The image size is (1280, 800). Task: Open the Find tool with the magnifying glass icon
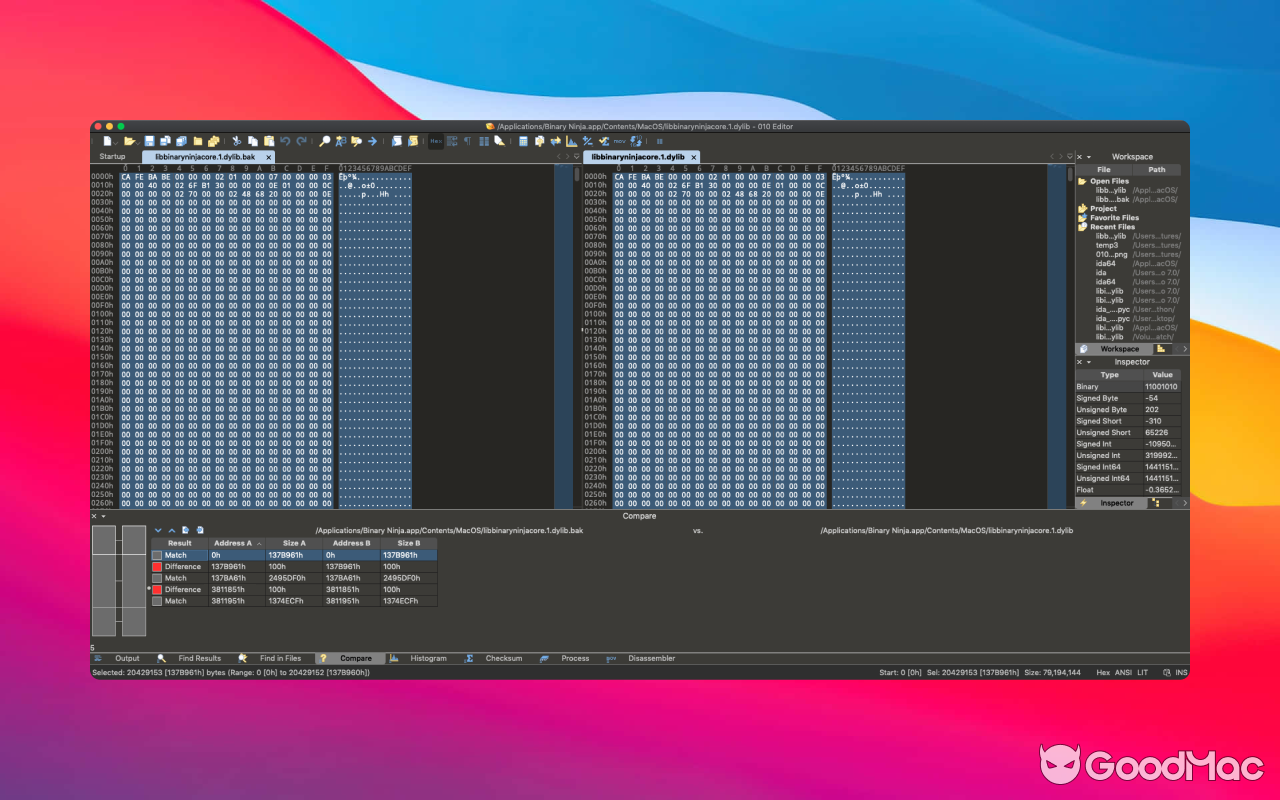pos(324,139)
